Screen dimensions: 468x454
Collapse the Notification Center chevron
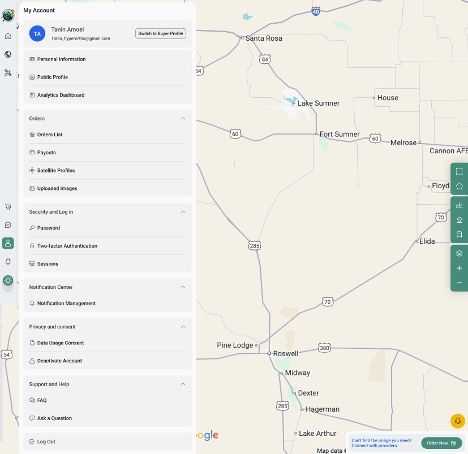click(183, 287)
